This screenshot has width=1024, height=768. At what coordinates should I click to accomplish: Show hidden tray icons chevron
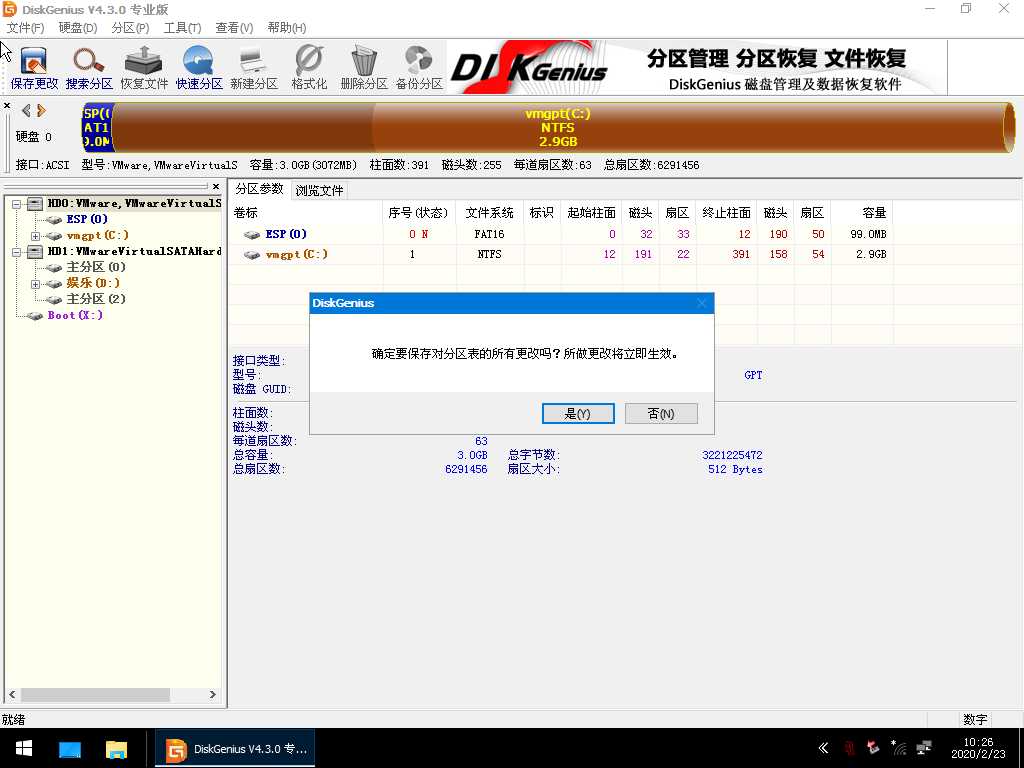[824, 748]
